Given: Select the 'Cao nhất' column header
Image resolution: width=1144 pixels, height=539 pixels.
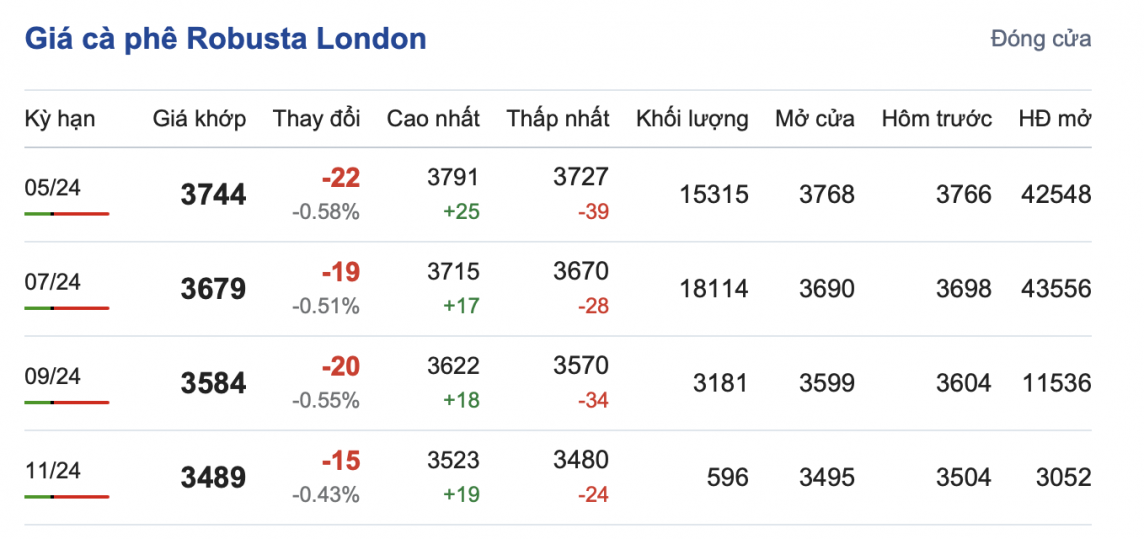Looking at the screenshot, I should point(433,119).
